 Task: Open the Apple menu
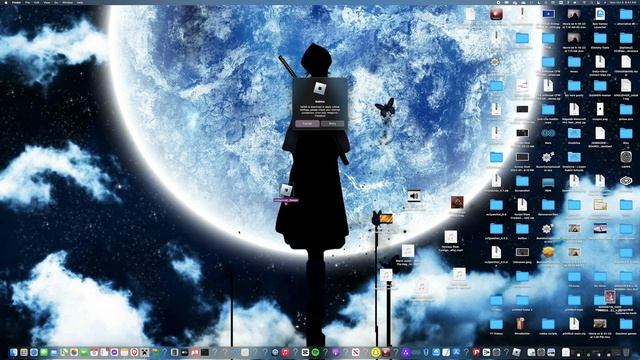click(x=6, y=2)
